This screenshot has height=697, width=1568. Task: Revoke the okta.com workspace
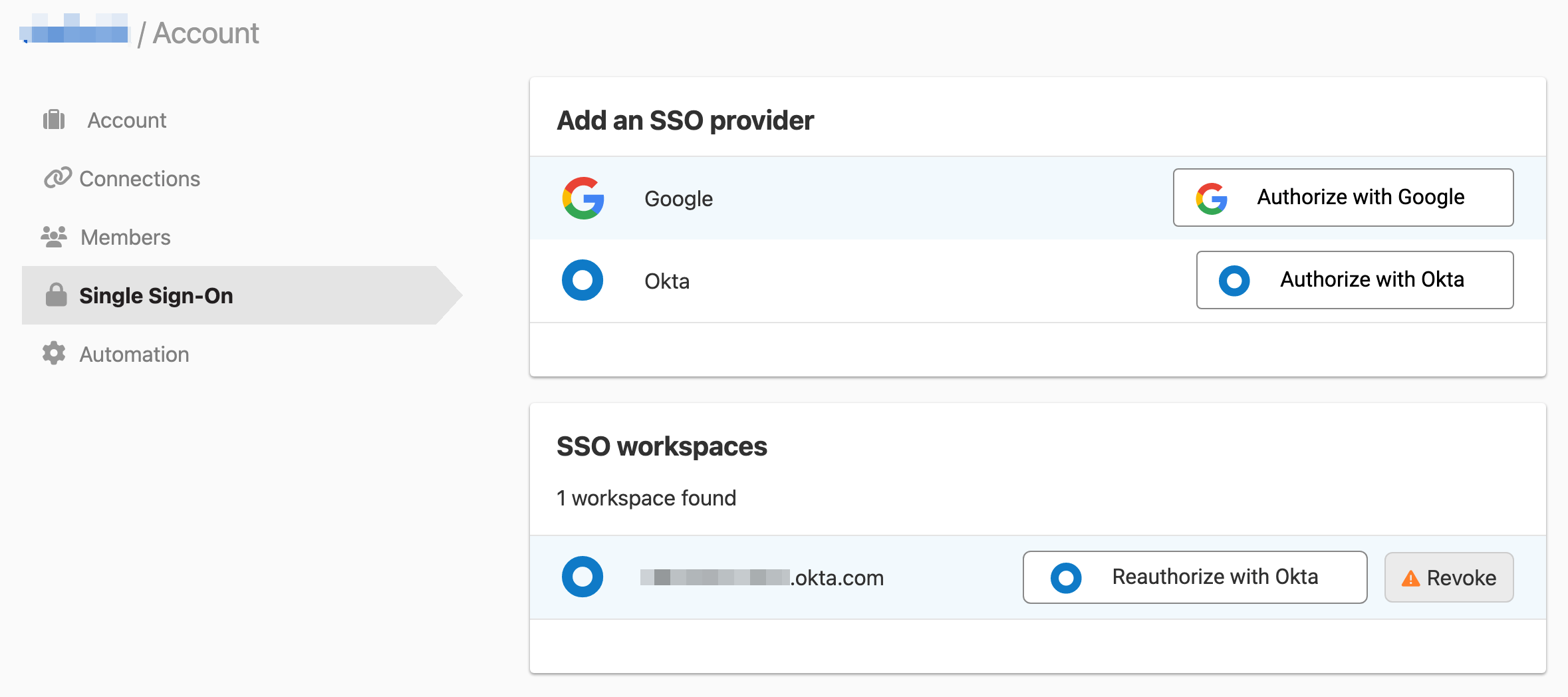(1448, 577)
